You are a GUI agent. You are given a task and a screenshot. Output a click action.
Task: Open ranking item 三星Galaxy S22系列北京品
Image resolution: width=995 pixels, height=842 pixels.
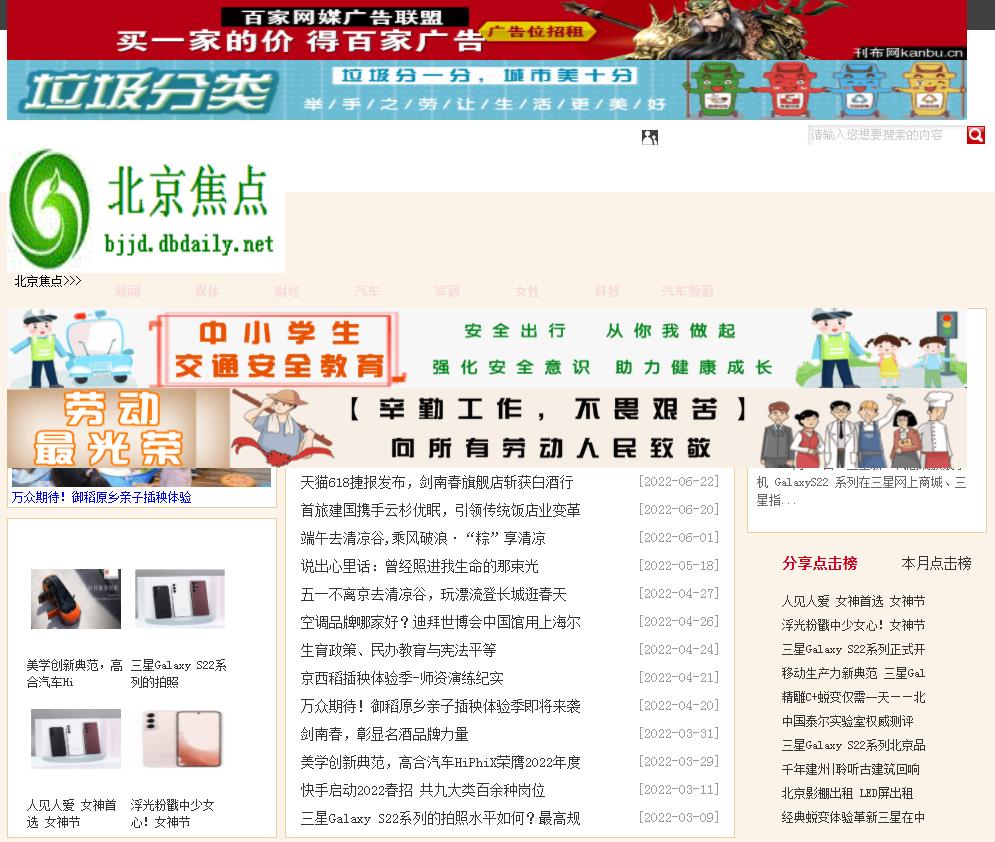point(853,745)
